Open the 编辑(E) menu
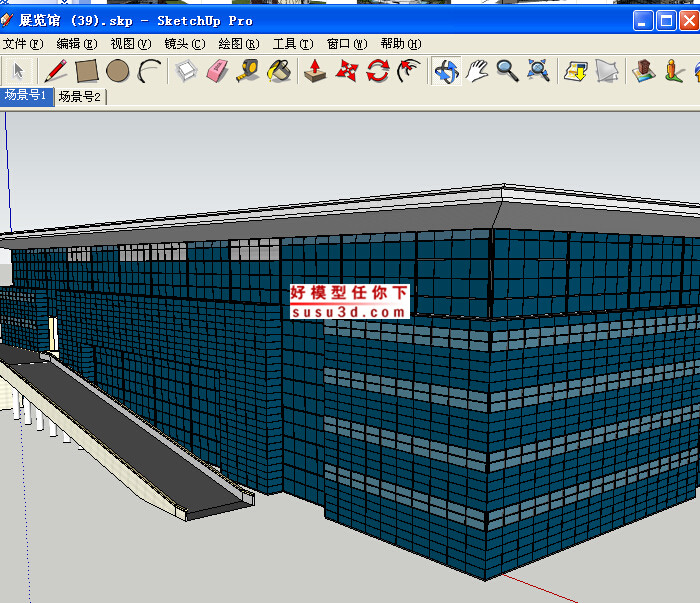Viewport: 700px width, 603px height. point(77,44)
